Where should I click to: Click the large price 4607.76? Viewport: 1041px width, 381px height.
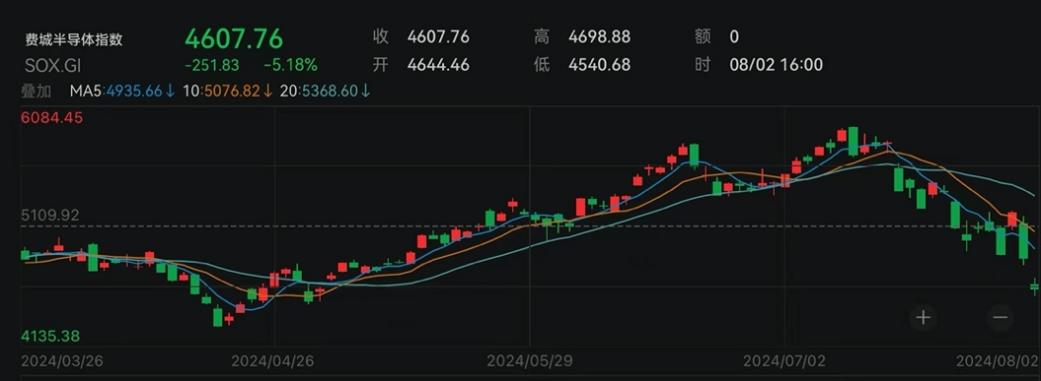click(x=234, y=38)
